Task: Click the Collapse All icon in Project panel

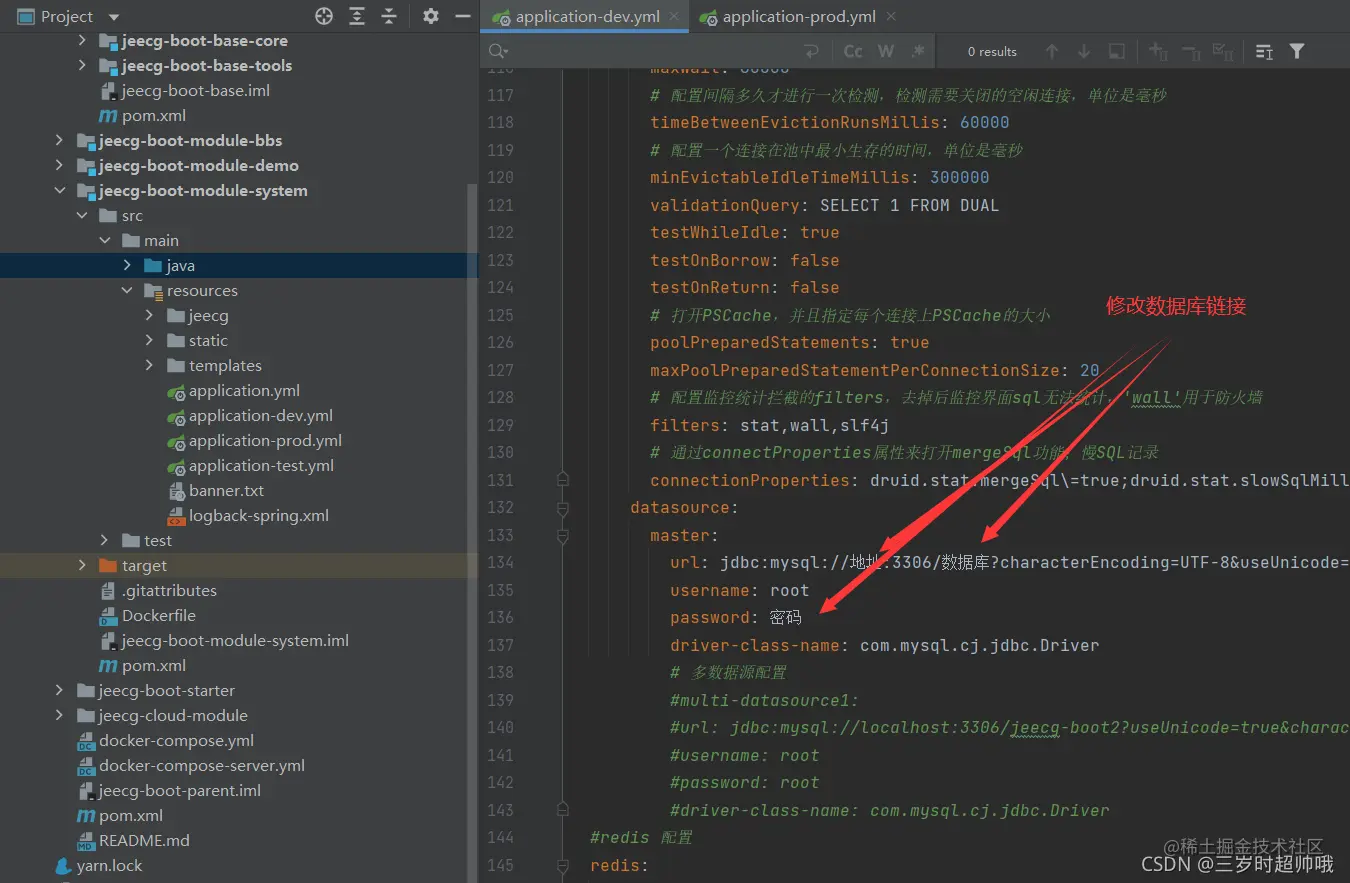Action: tap(390, 16)
